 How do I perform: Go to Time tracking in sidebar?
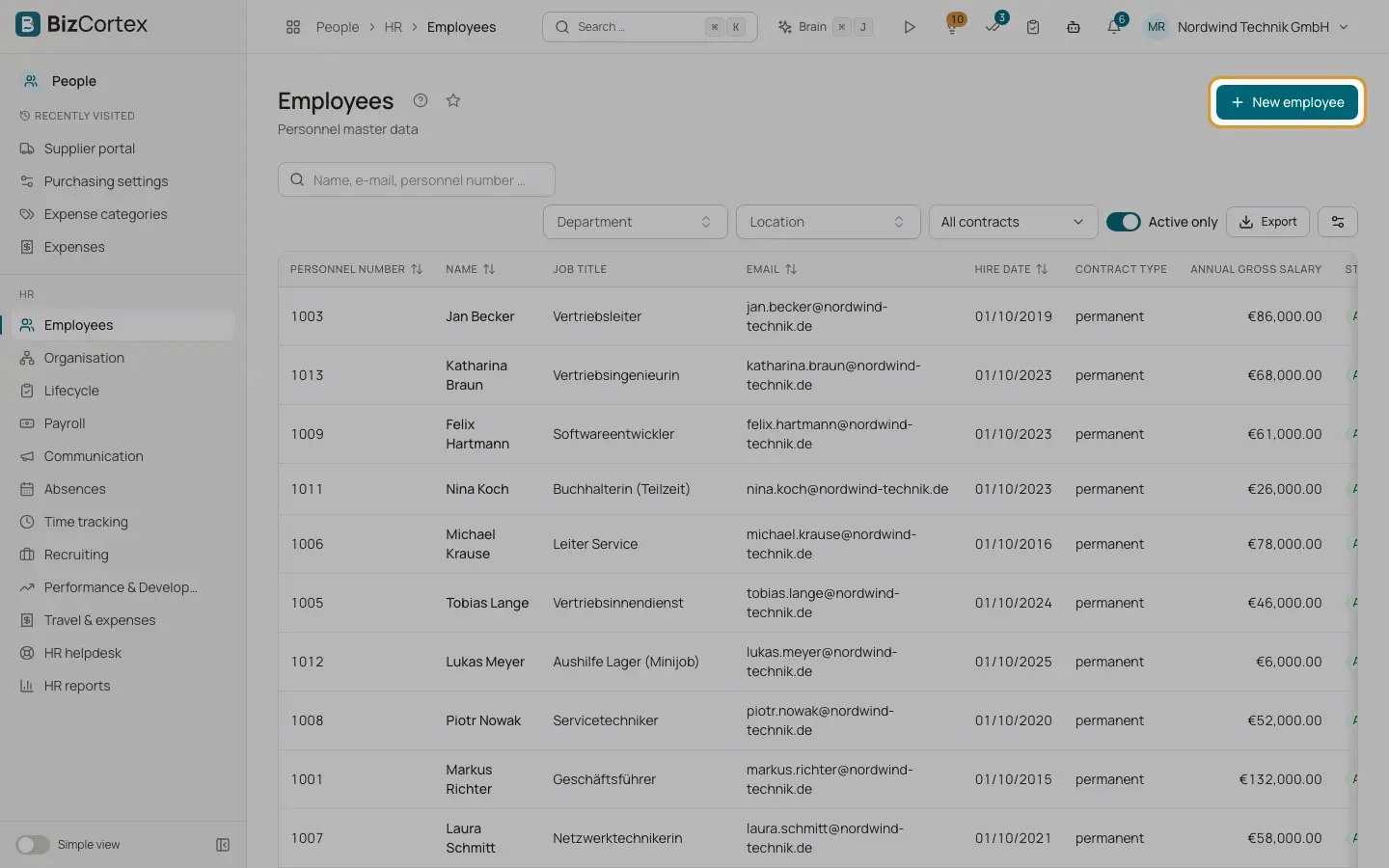[x=123, y=522]
